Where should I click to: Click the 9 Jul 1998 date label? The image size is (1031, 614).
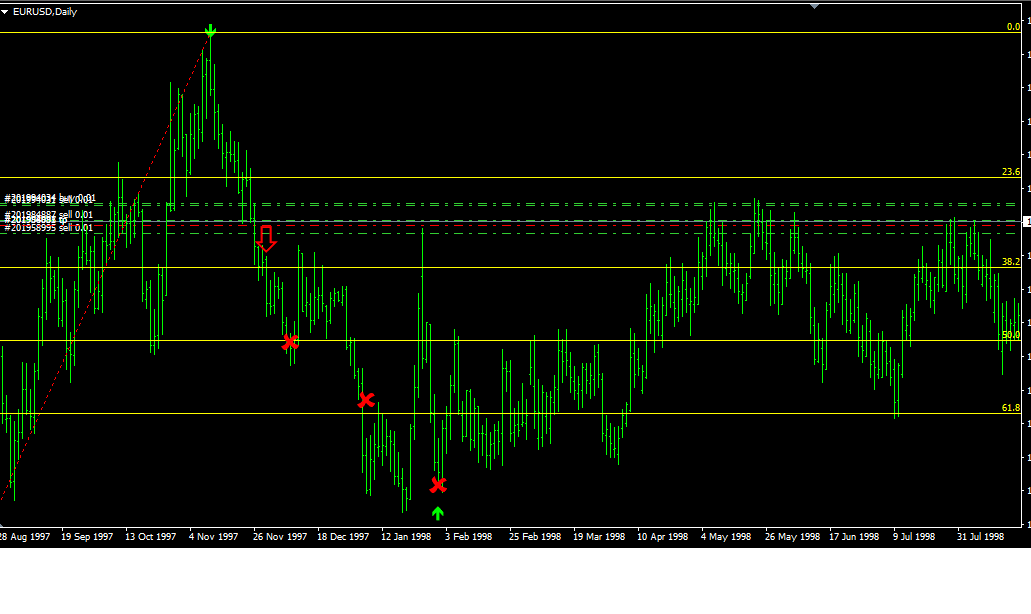pos(914,536)
